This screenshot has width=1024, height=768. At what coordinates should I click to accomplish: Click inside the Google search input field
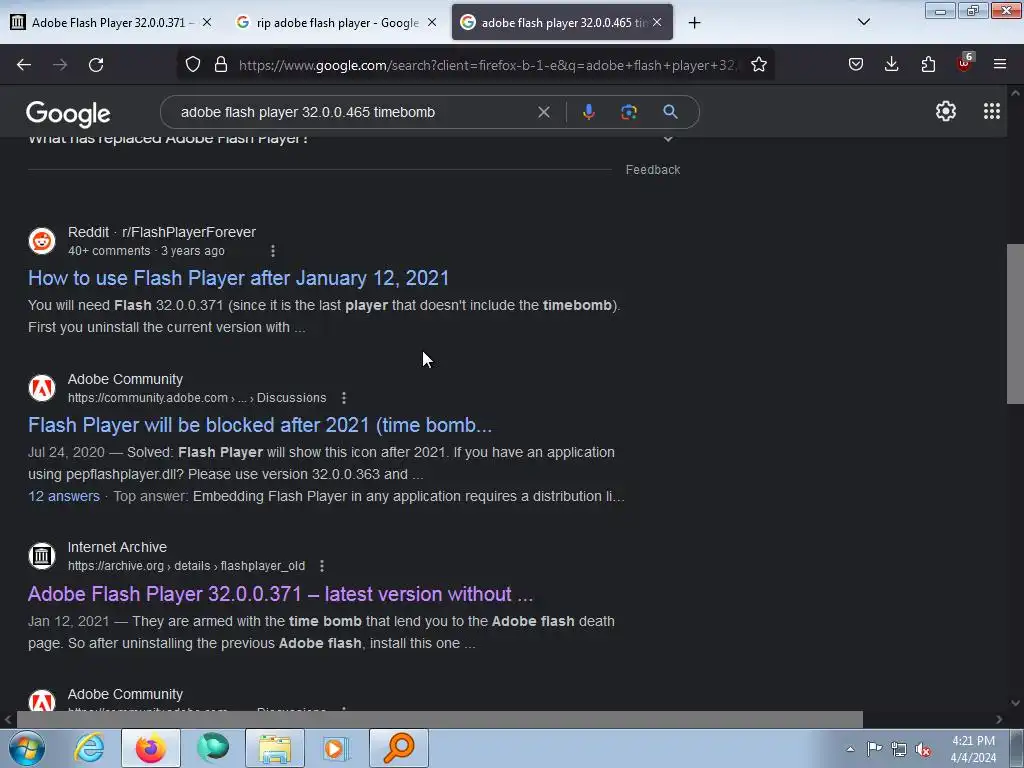[353, 112]
